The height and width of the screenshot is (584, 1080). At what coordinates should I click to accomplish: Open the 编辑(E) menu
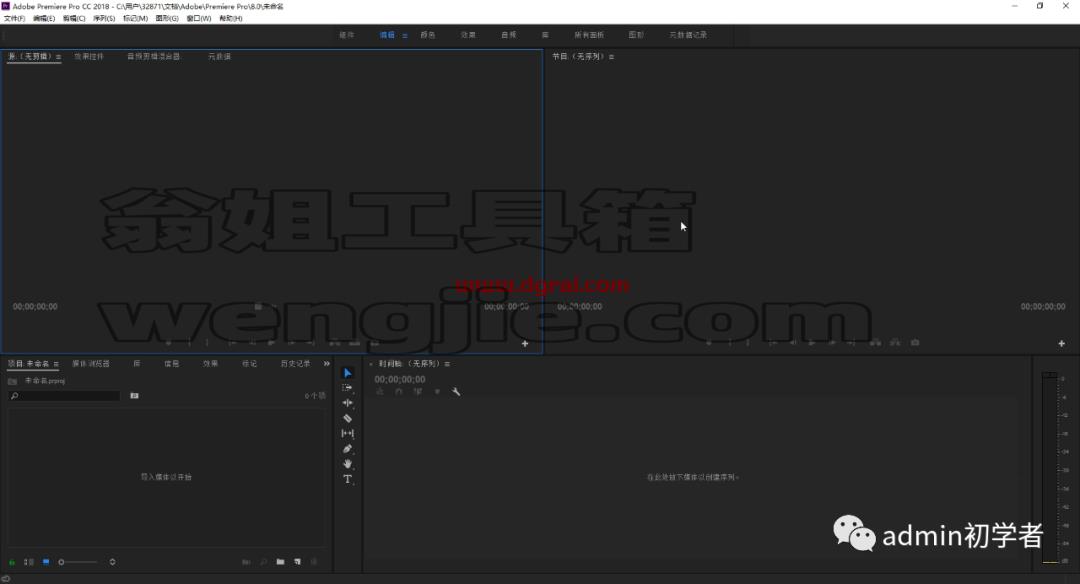click(44, 19)
